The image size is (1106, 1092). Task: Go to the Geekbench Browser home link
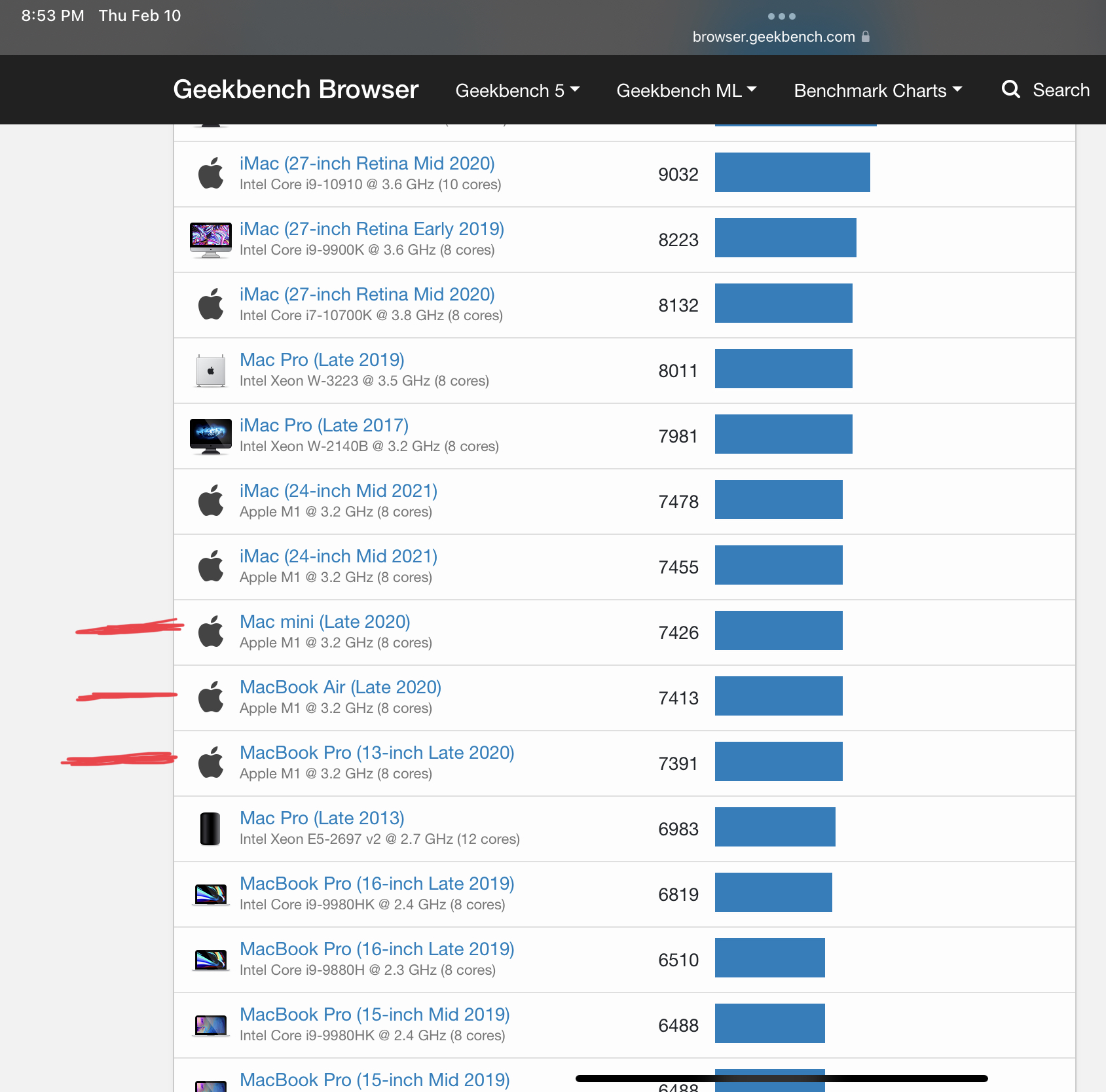coord(296,90)
